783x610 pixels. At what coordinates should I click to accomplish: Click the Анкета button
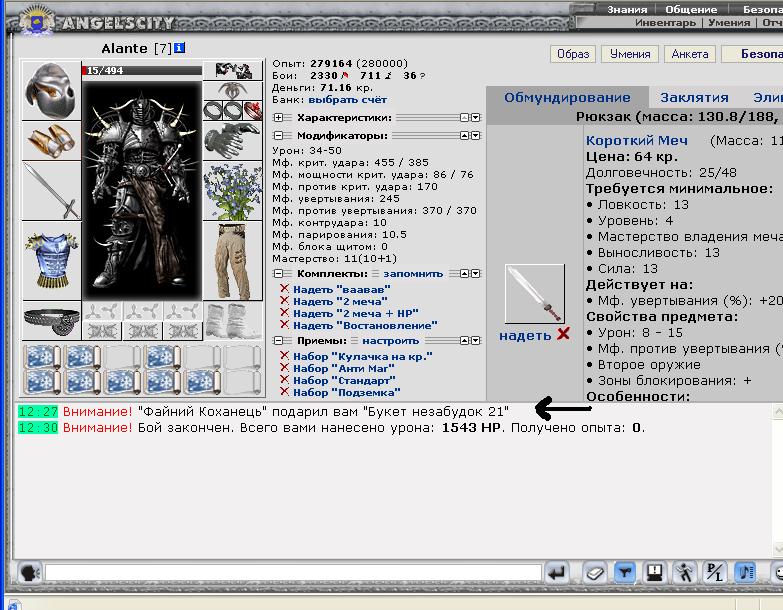pos(690,54)
